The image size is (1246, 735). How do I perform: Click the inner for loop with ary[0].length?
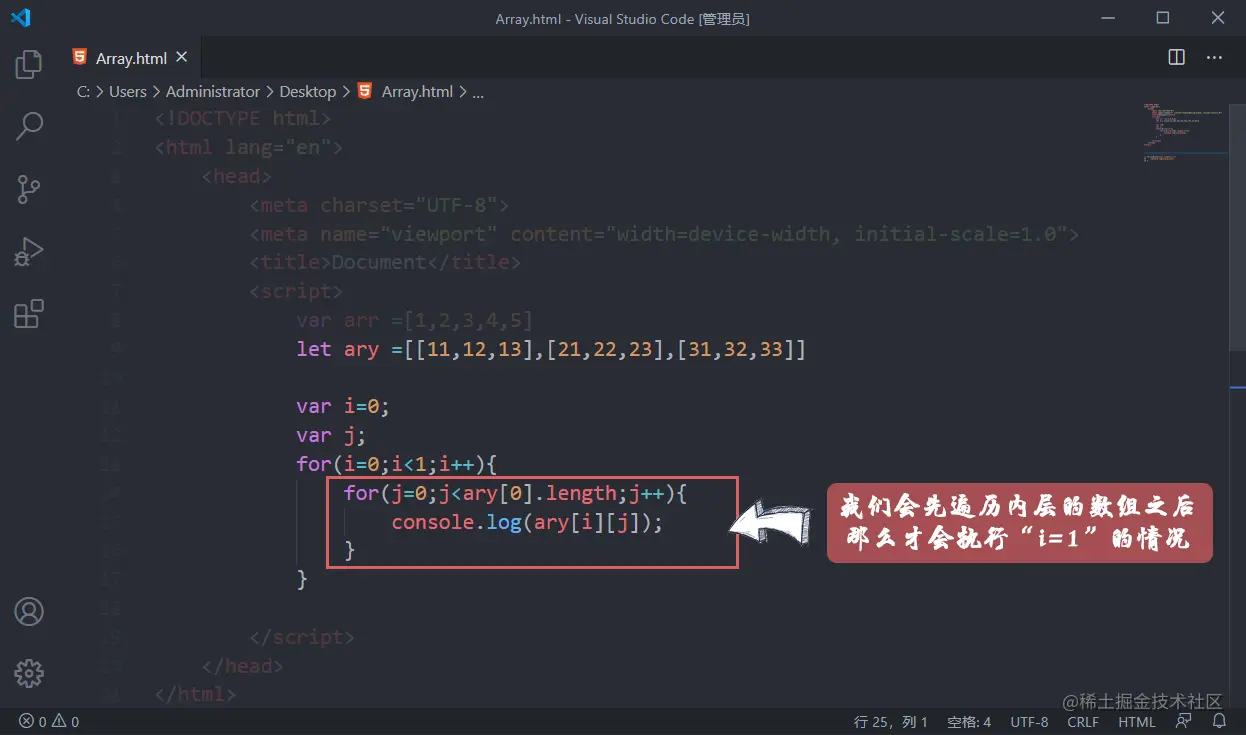click(x=515, y=492)
